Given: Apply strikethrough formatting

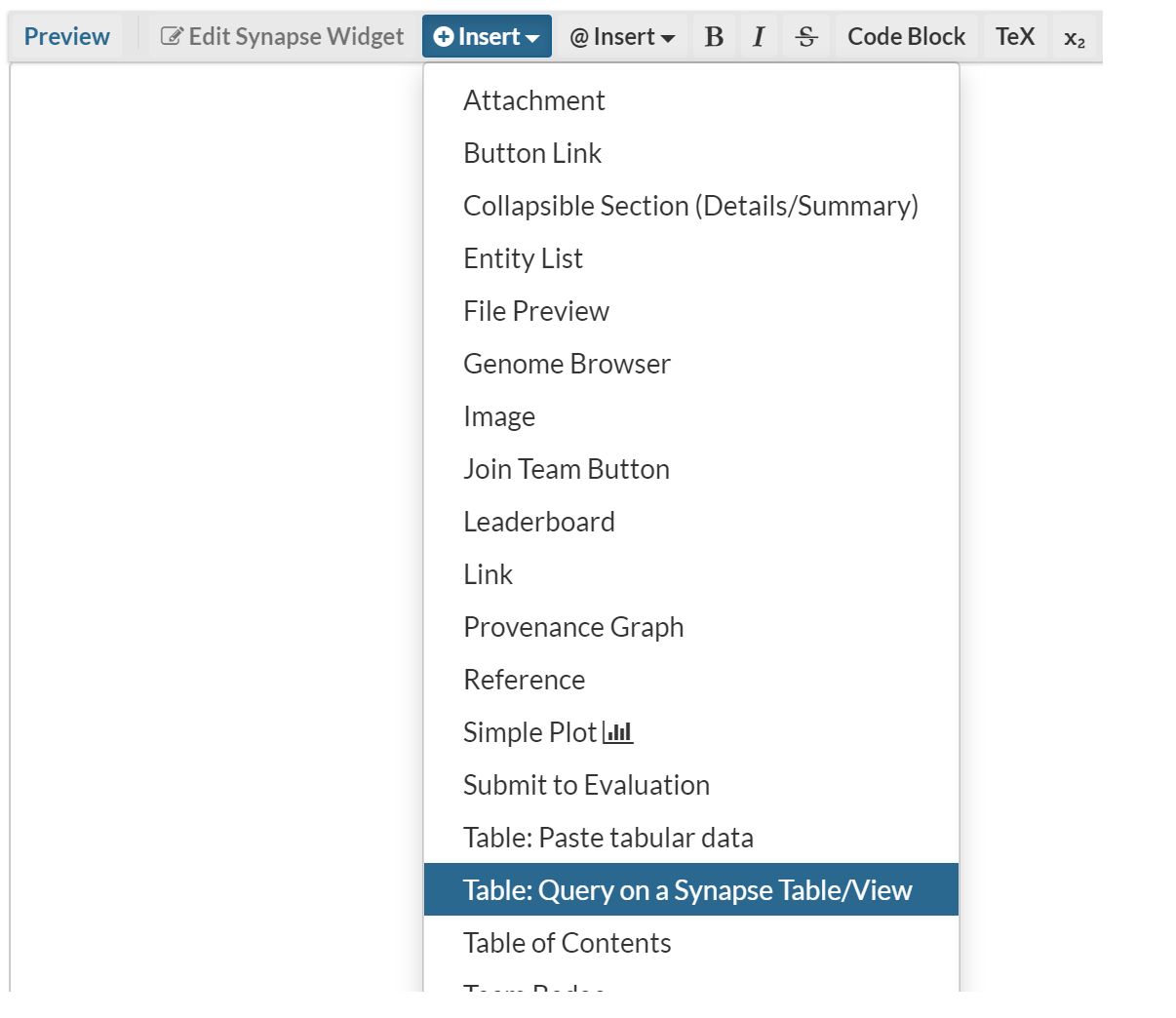Looking at the screenshot, I should [x=805, y=36].
